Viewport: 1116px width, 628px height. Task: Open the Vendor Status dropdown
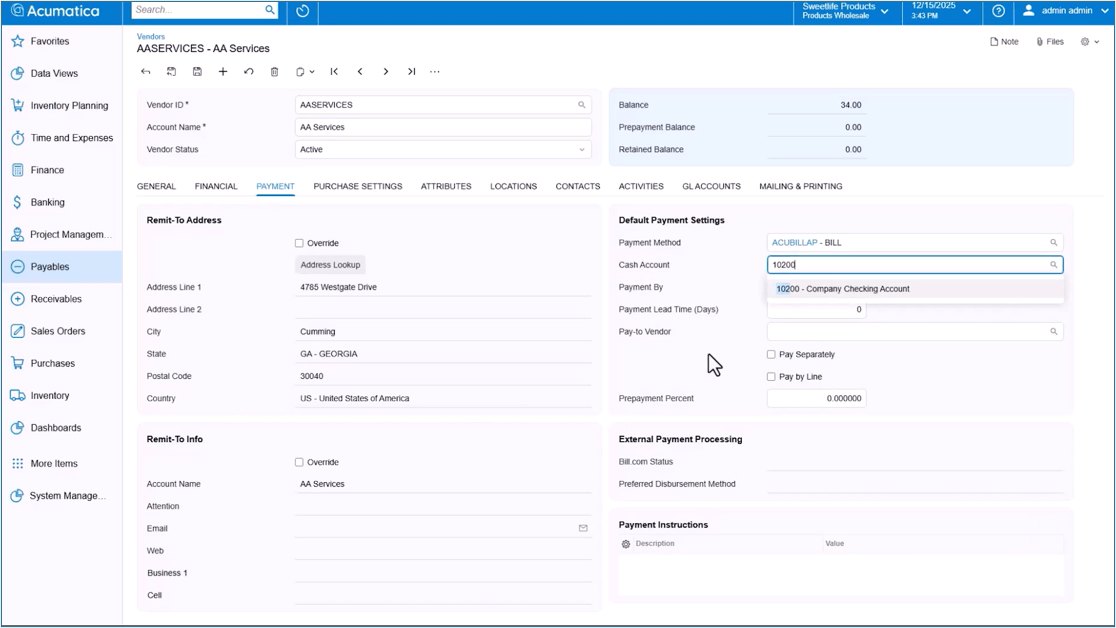(582, 149)
